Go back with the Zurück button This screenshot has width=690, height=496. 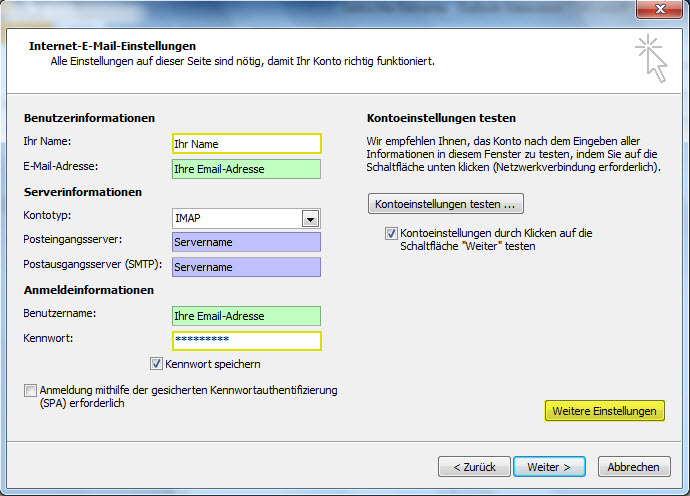pos(474,467)
